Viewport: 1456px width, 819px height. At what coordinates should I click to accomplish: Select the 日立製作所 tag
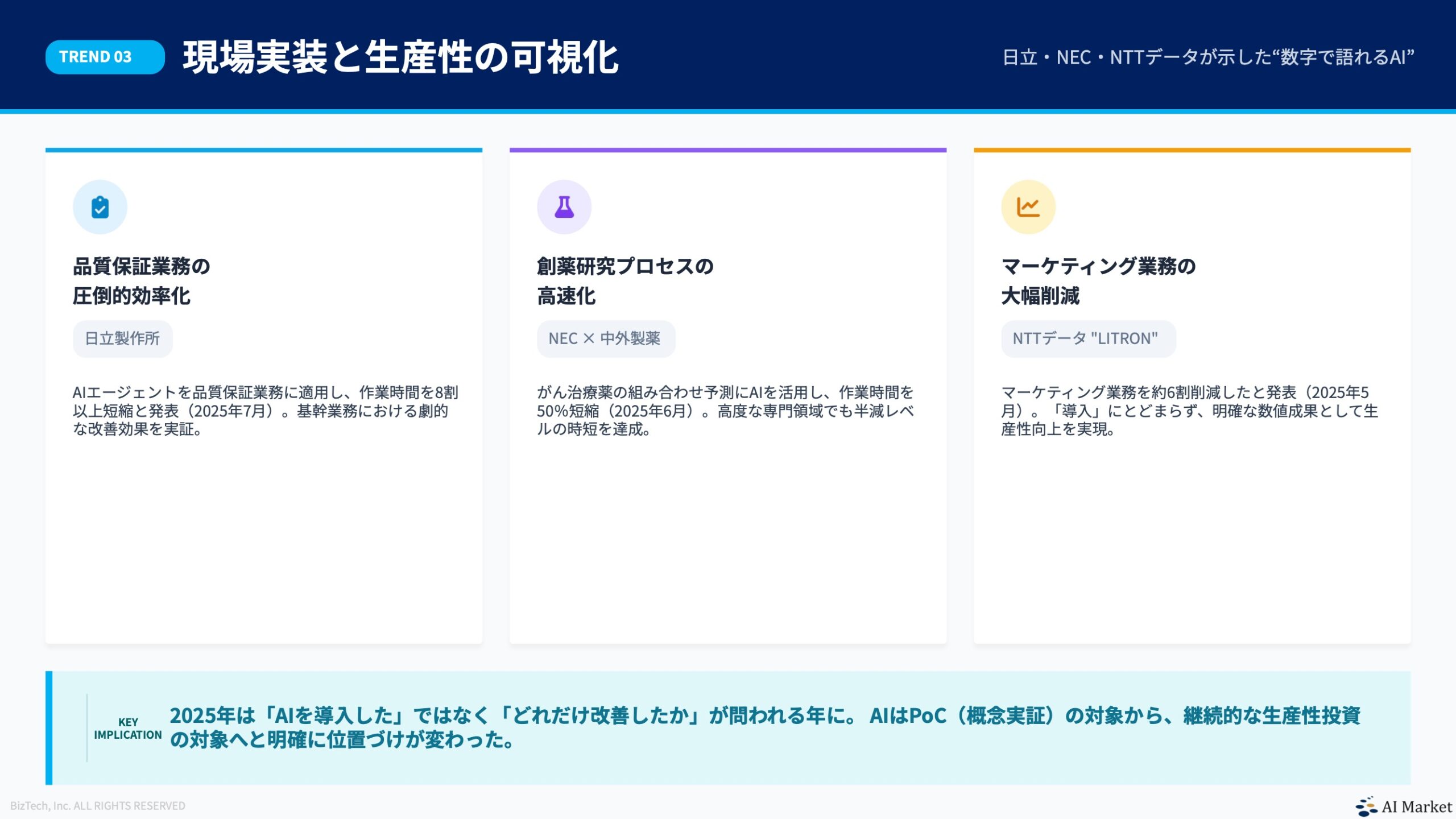(122, 338)
